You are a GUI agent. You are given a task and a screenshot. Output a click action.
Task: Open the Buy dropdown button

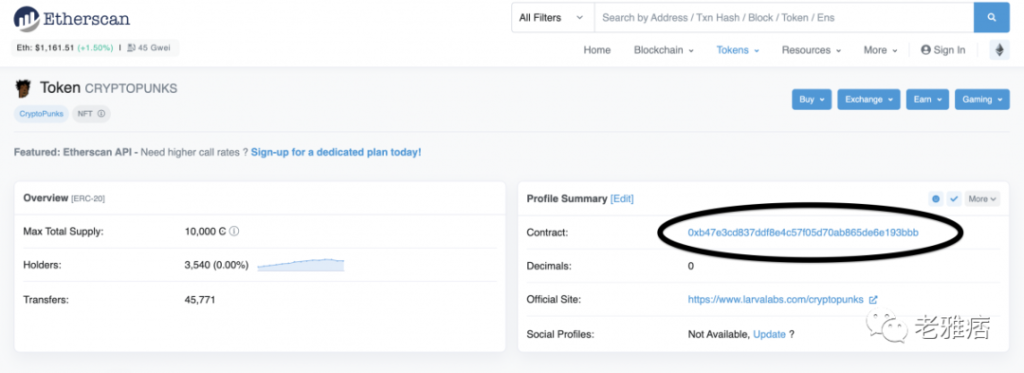(x=811, y=99)
